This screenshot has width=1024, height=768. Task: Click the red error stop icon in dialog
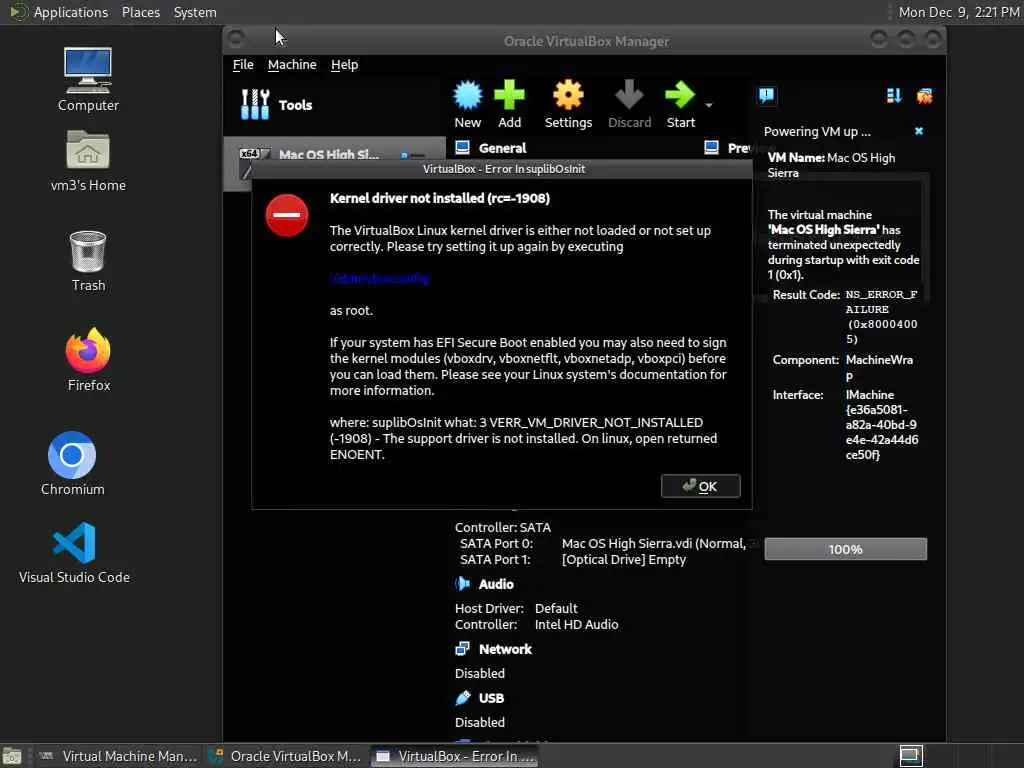click(x=287, y=215)
